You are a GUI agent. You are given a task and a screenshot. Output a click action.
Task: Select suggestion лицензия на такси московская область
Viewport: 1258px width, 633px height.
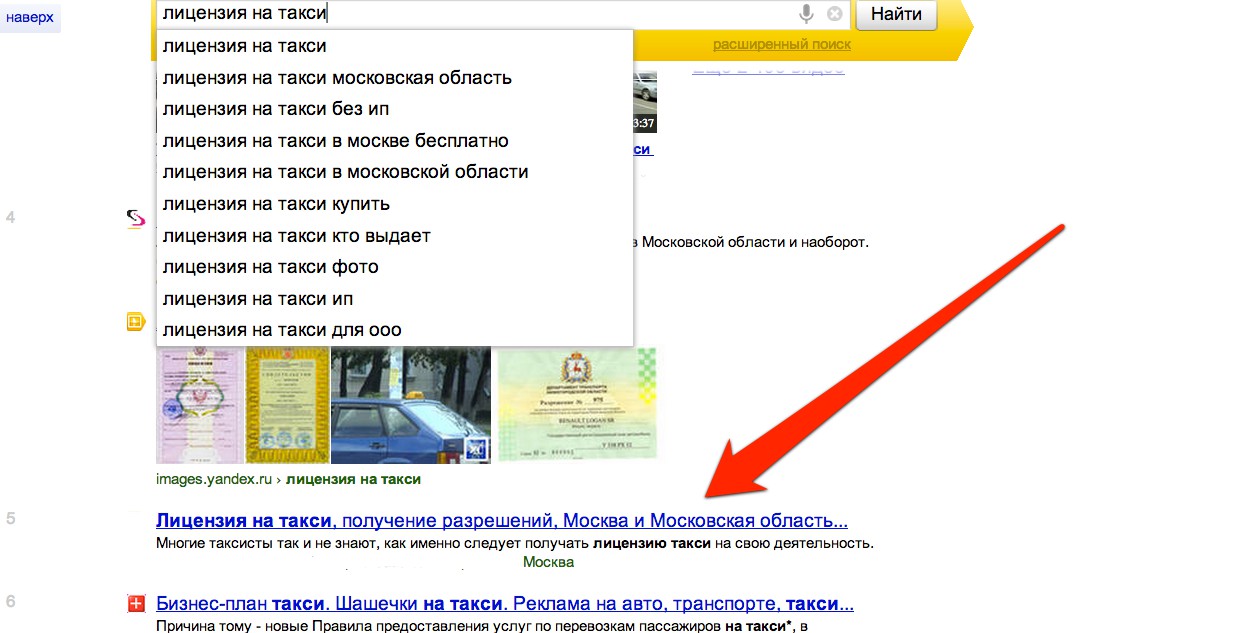395,77
